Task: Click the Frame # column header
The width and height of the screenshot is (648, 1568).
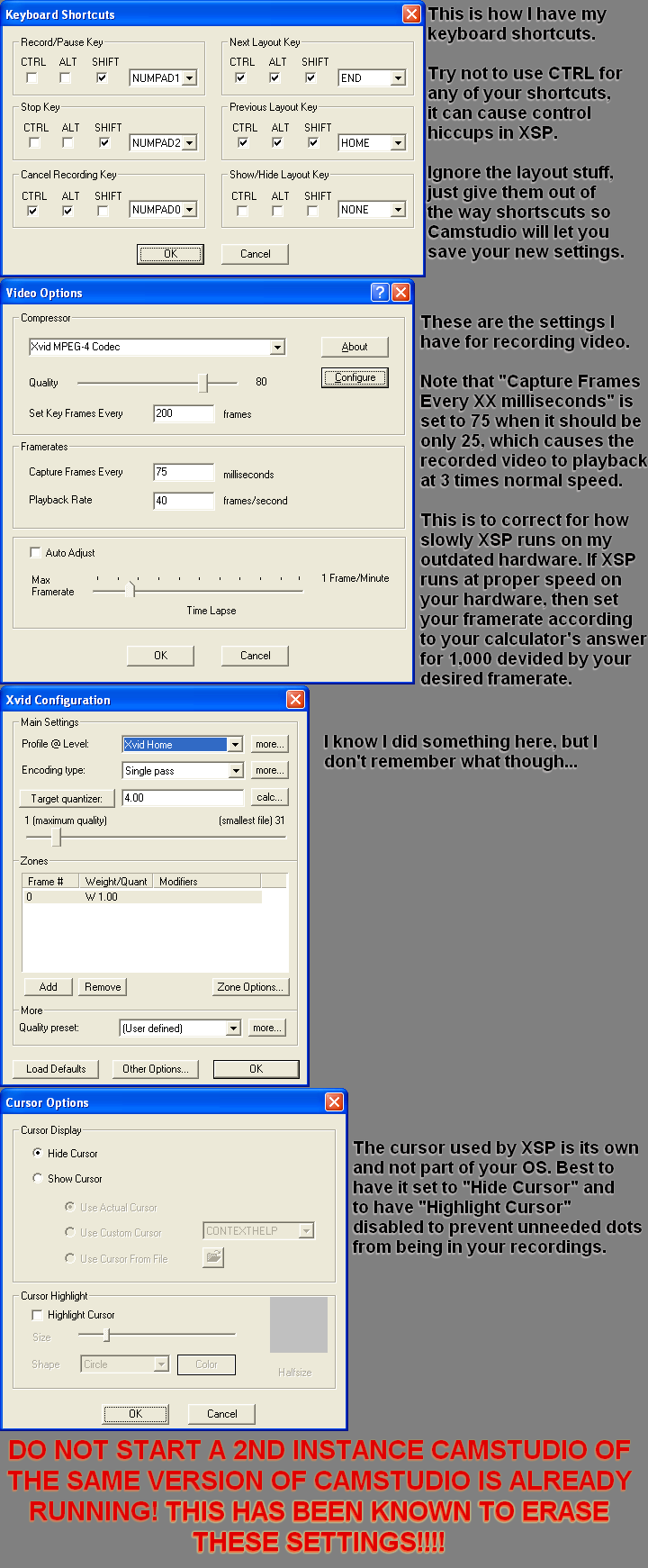Action: click(51, 881)
